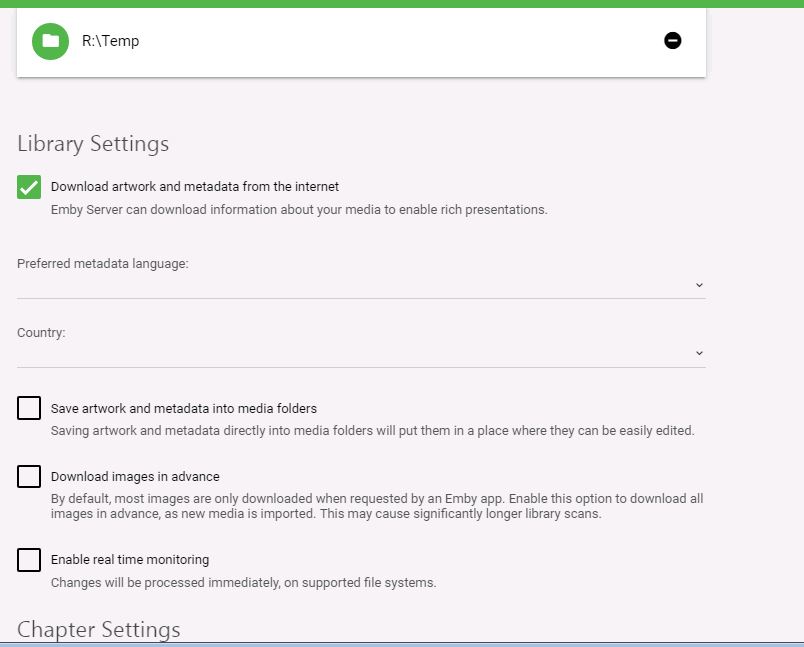The height and width of the screenshot is (647, 804).
Task: Click the Library Settings heading
Action: (x=93, y=144)
